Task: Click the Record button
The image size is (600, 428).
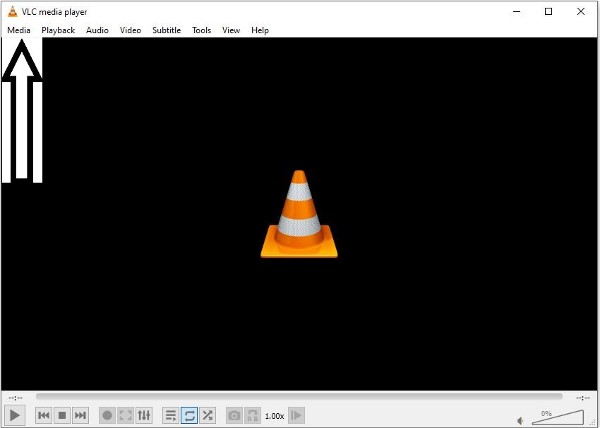Action: click(108, 415)
